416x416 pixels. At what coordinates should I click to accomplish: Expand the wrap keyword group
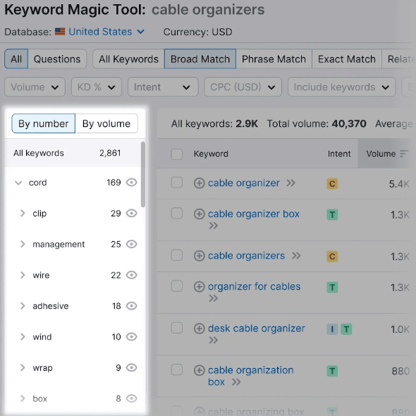tap(22, 368)
